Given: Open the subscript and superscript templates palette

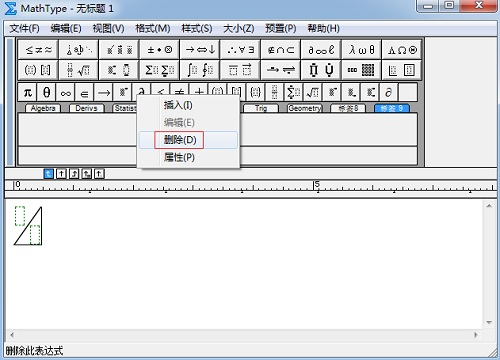Looking at the screenshot, I should tap(119, 70).
